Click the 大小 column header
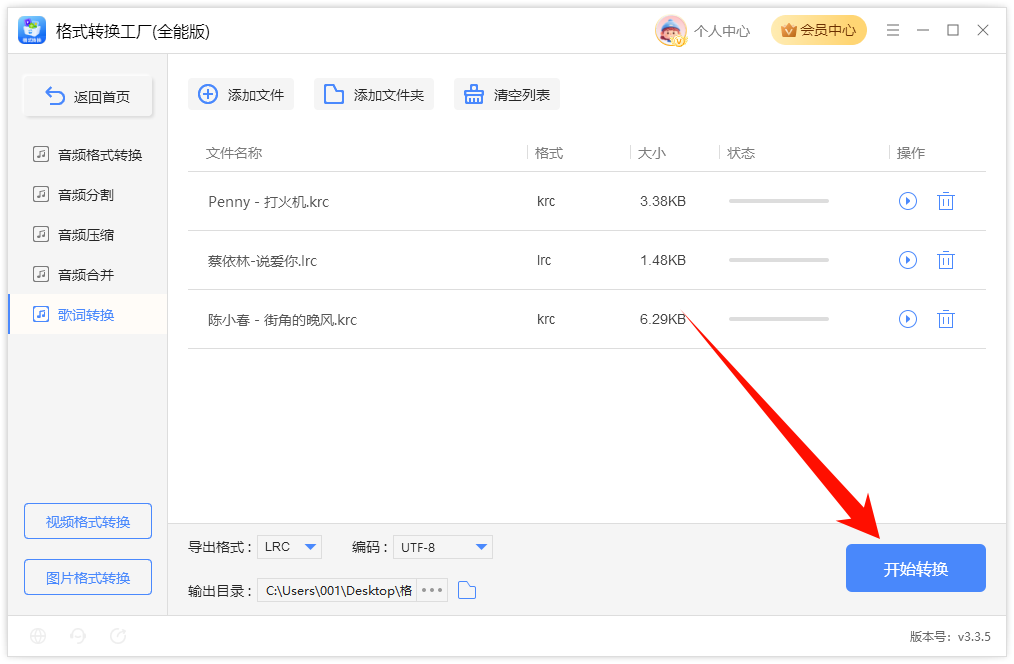The width and height of the screenshot is (1014, 664). coord(651,153)
